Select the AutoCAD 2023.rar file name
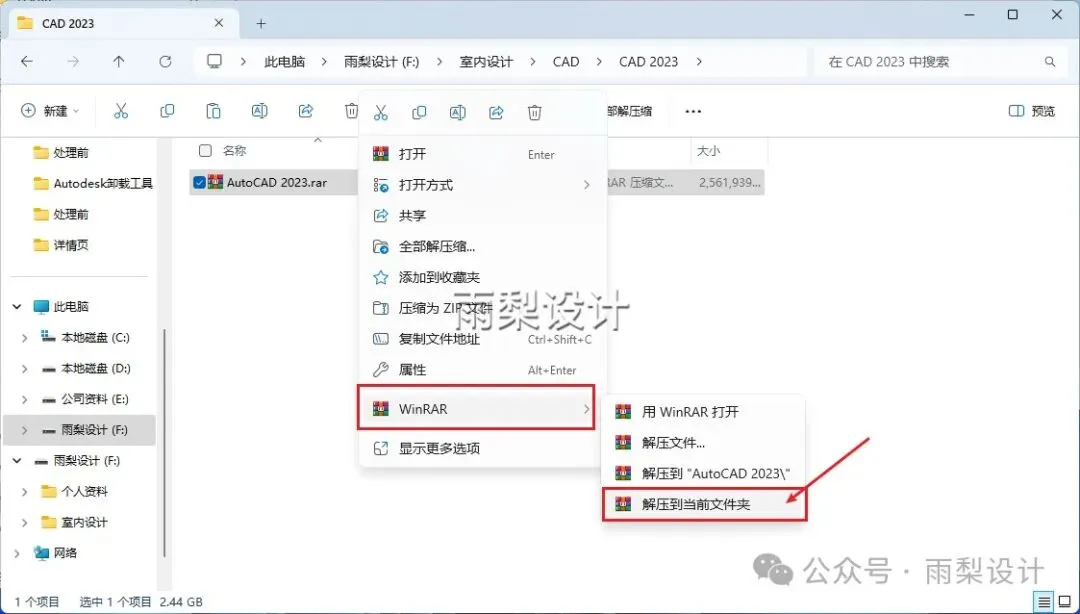The width and height of the screenshot is (1080, 614). [x=277, y=183]
